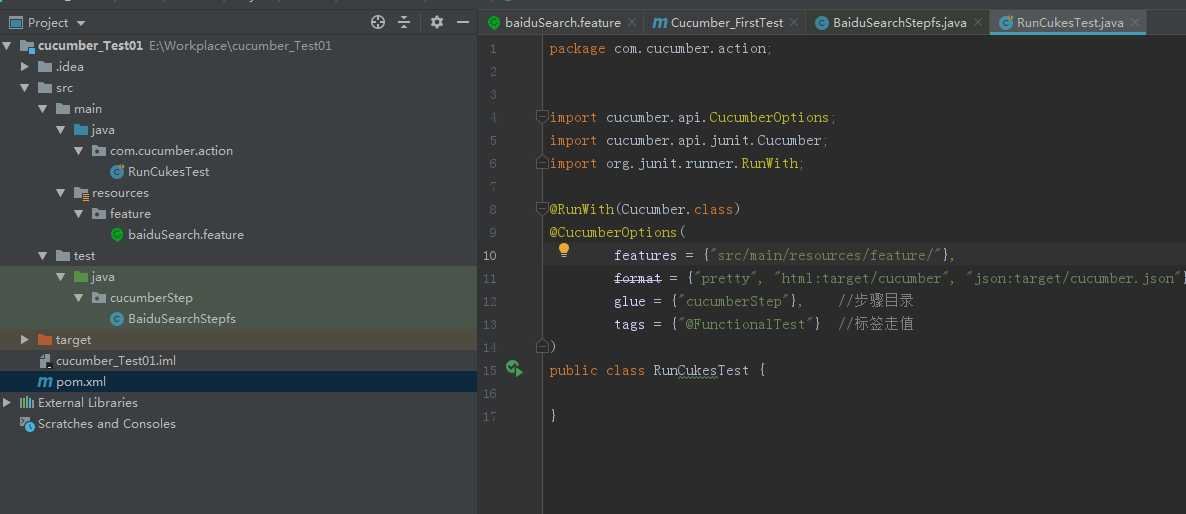1186x514 pixels.
Task: Toggle fold marker beside import statements
Action: [541, 117]
